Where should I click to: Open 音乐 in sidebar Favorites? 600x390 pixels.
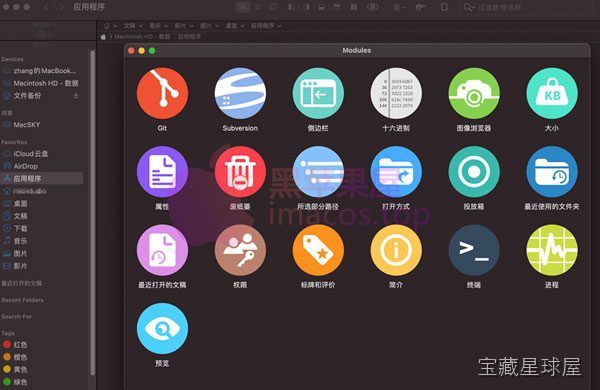15,241
